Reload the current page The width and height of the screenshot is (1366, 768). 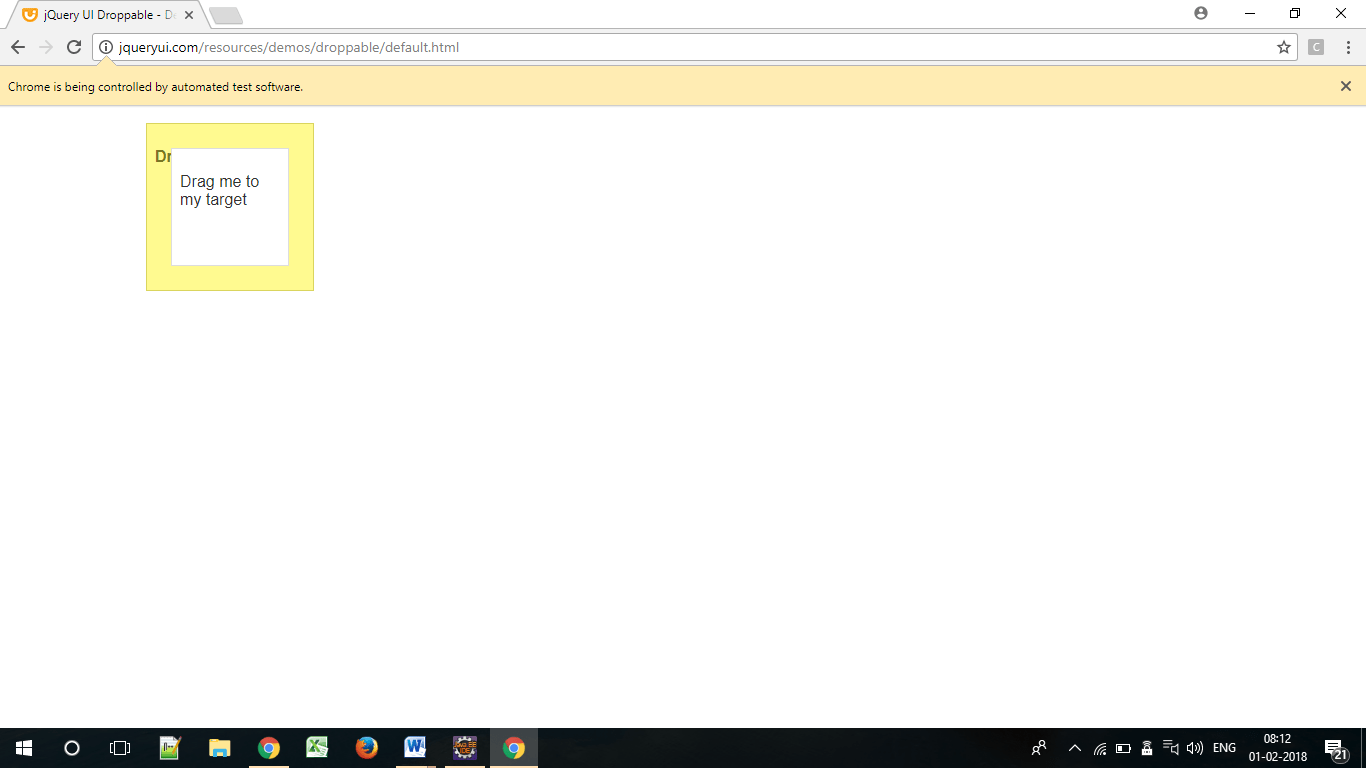[72, 46]
